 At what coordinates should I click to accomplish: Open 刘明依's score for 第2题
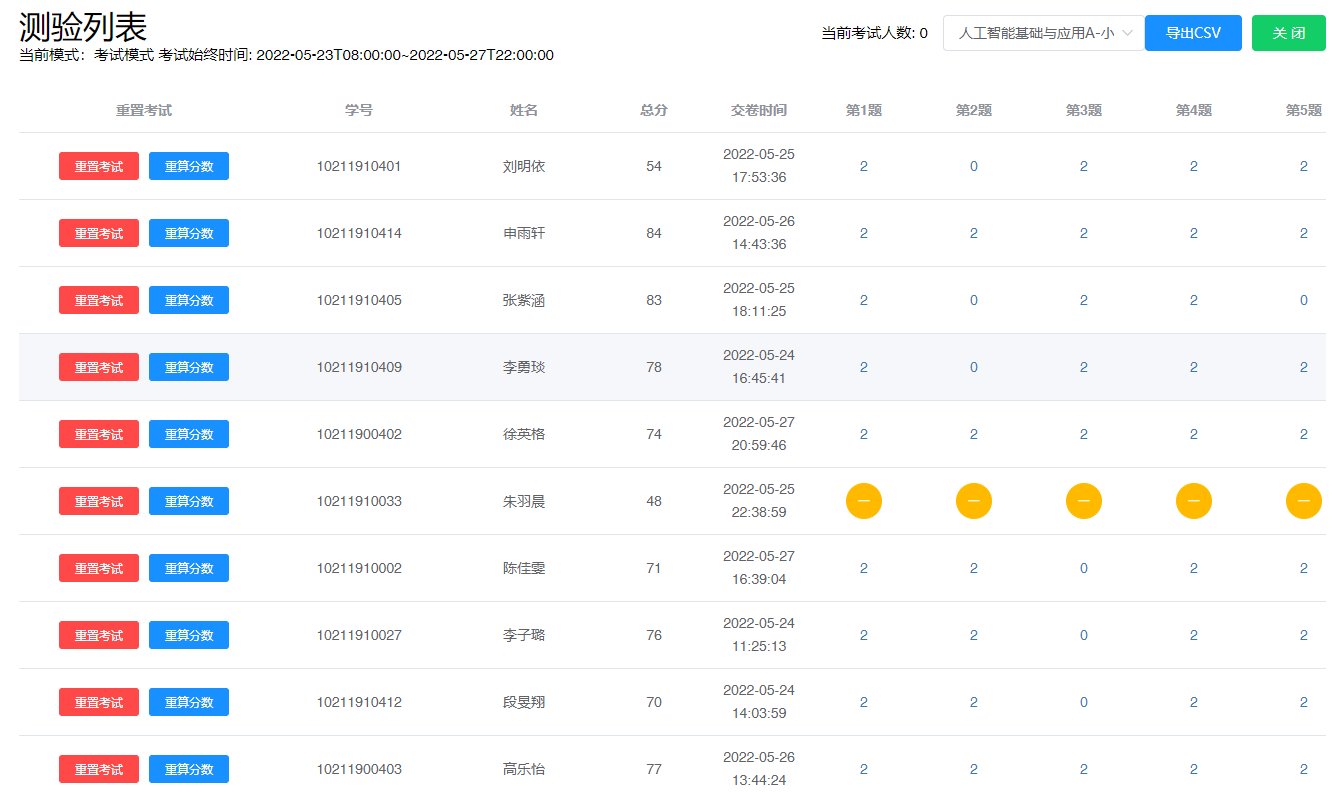click(x=973, y=166)
